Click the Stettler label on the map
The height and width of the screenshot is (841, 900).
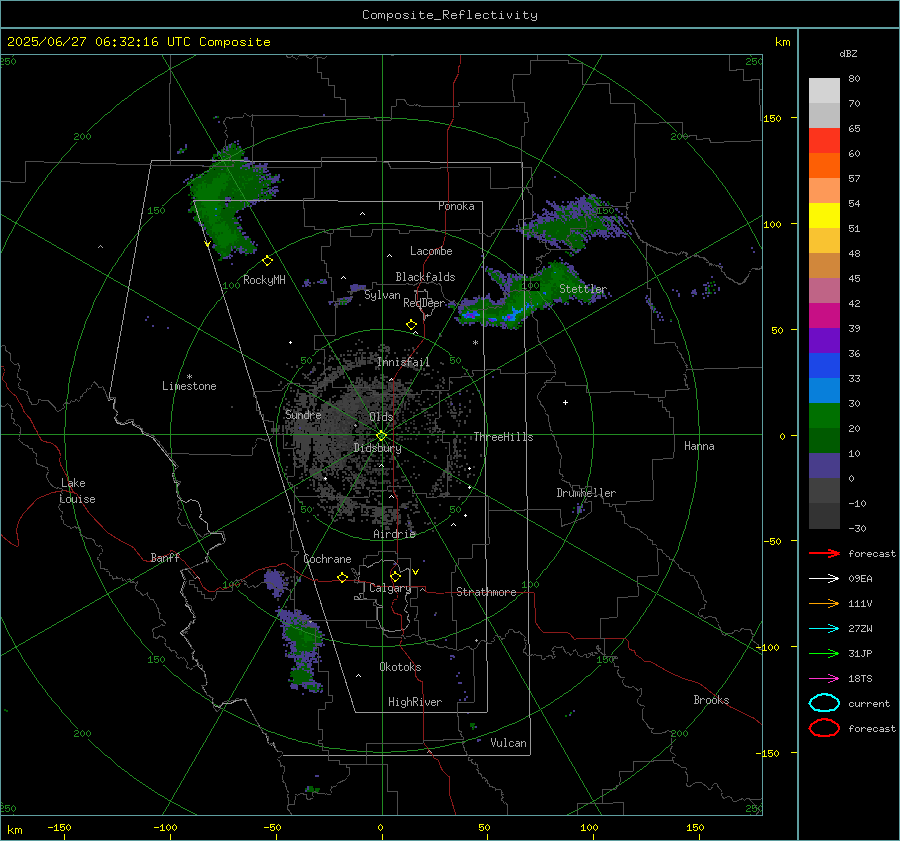583,289
